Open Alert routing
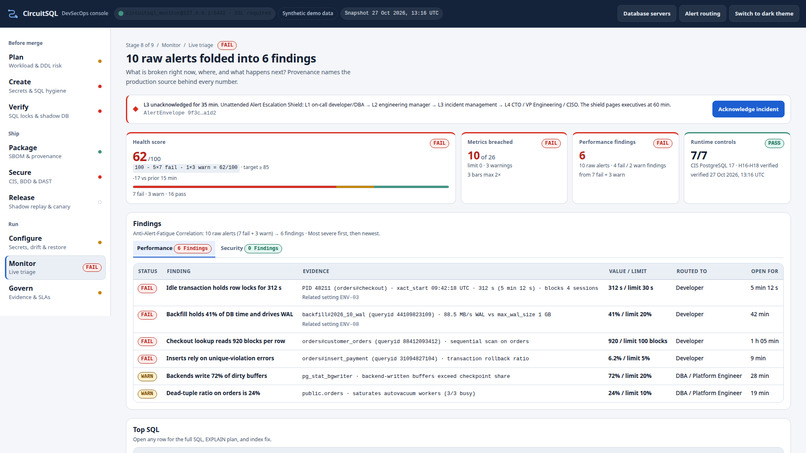The width and height of the screenshot is (806, 453). pyautogui.click(x=702, y=14)
